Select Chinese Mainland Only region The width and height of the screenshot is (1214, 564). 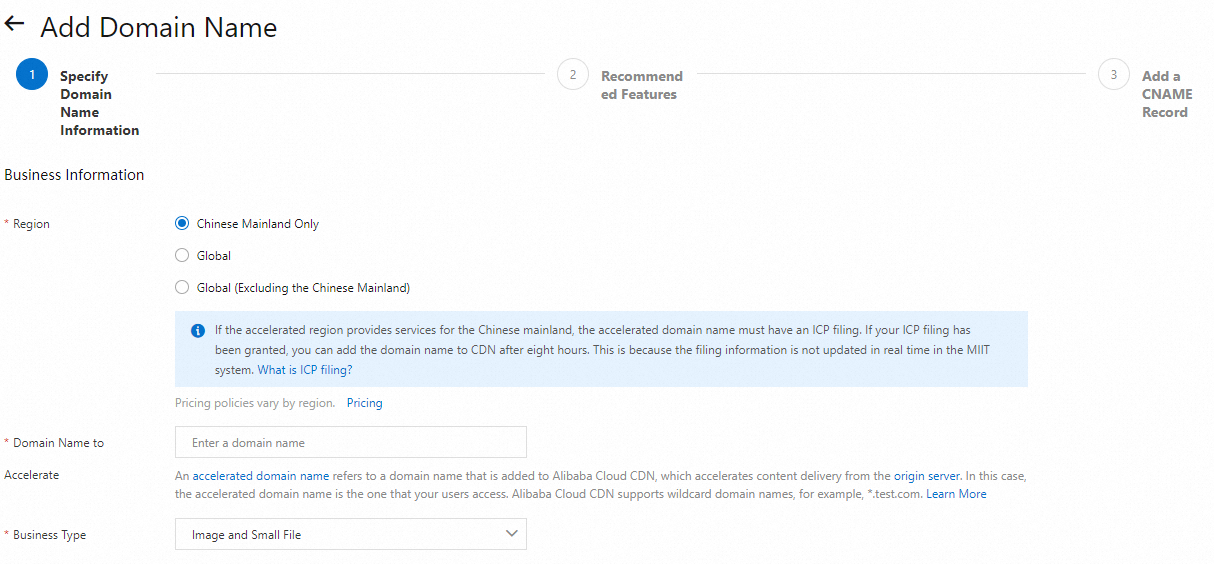[182, 224]
